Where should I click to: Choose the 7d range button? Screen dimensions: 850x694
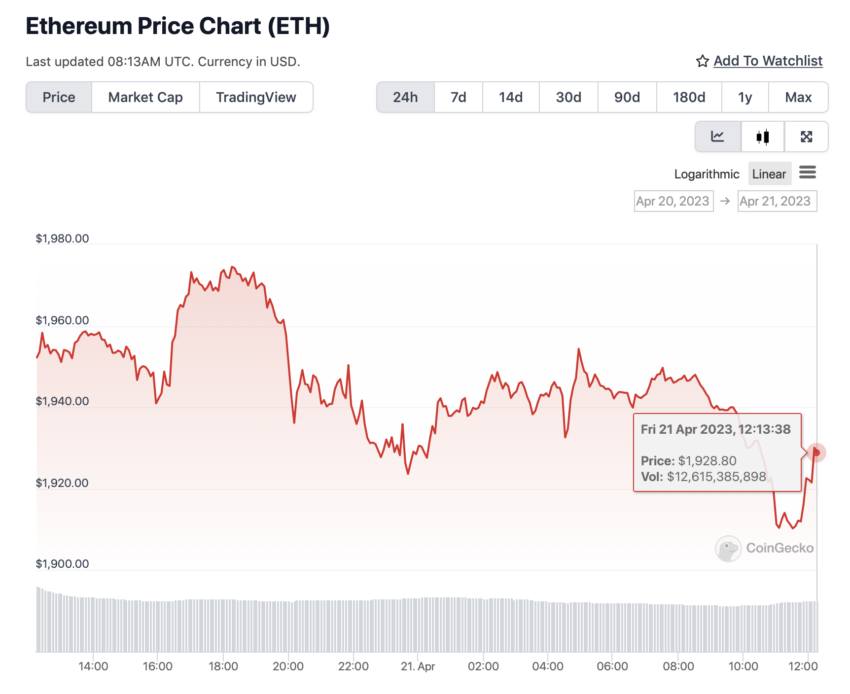[x=458, y=98]
